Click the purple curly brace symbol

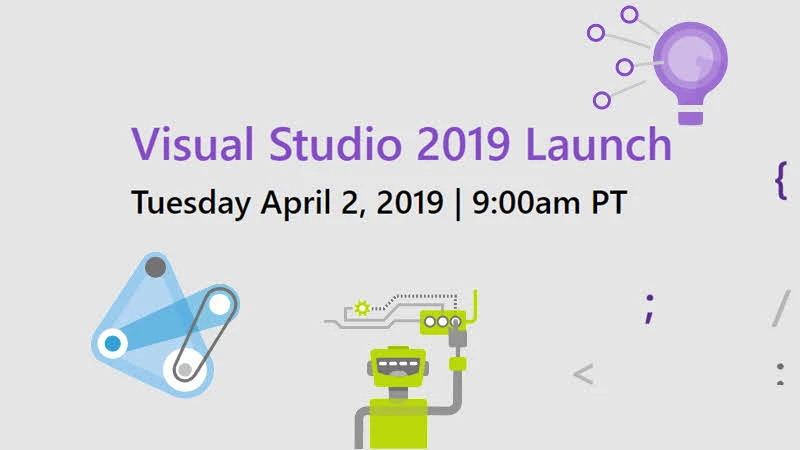point(781,180)
